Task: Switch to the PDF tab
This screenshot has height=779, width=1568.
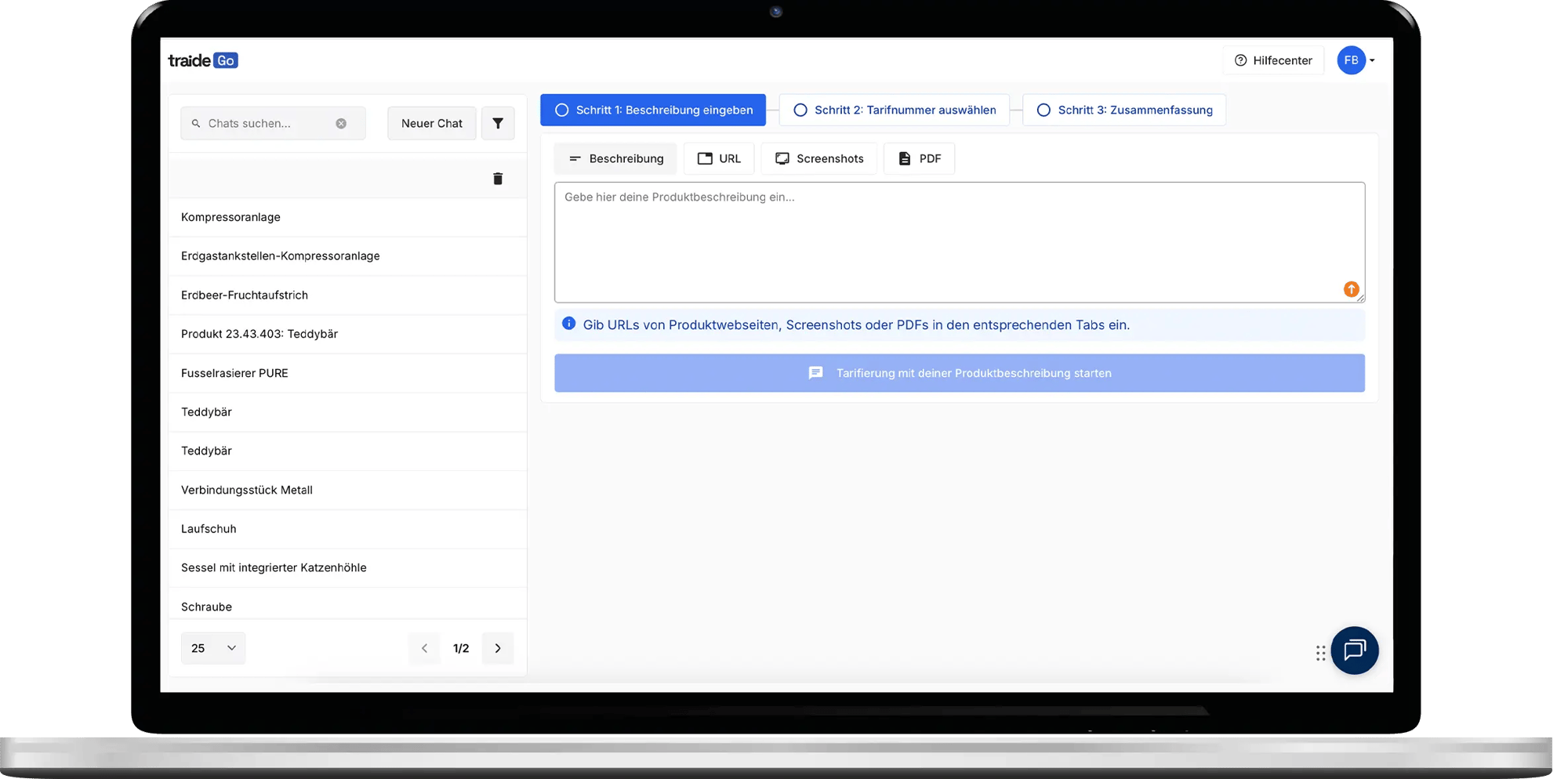Action: pyautogui.click(x=919, y=158)
